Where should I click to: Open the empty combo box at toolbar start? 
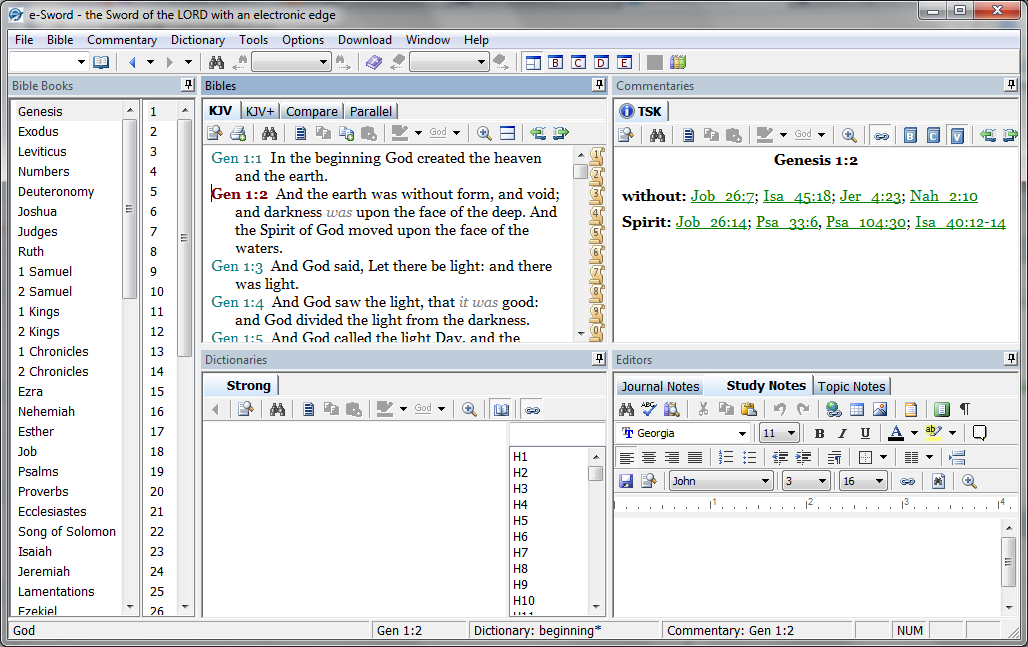coord(49,62)
